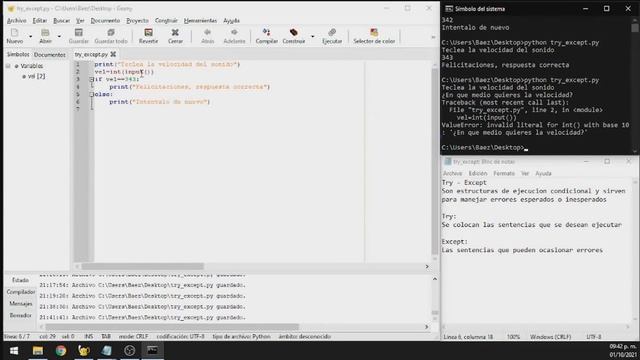Click the Cerrar toolbar icon
The image size is (640, 360).
tap(175, 36)
